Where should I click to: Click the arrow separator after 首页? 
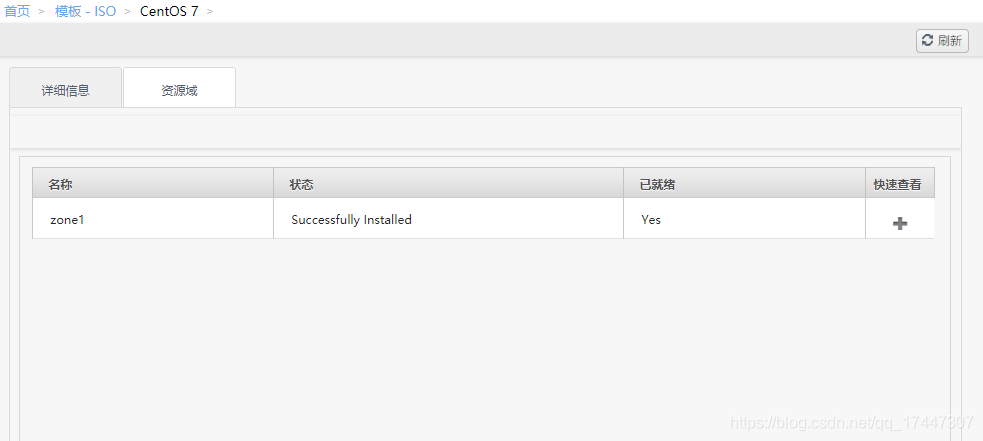(x=42, y=12)
